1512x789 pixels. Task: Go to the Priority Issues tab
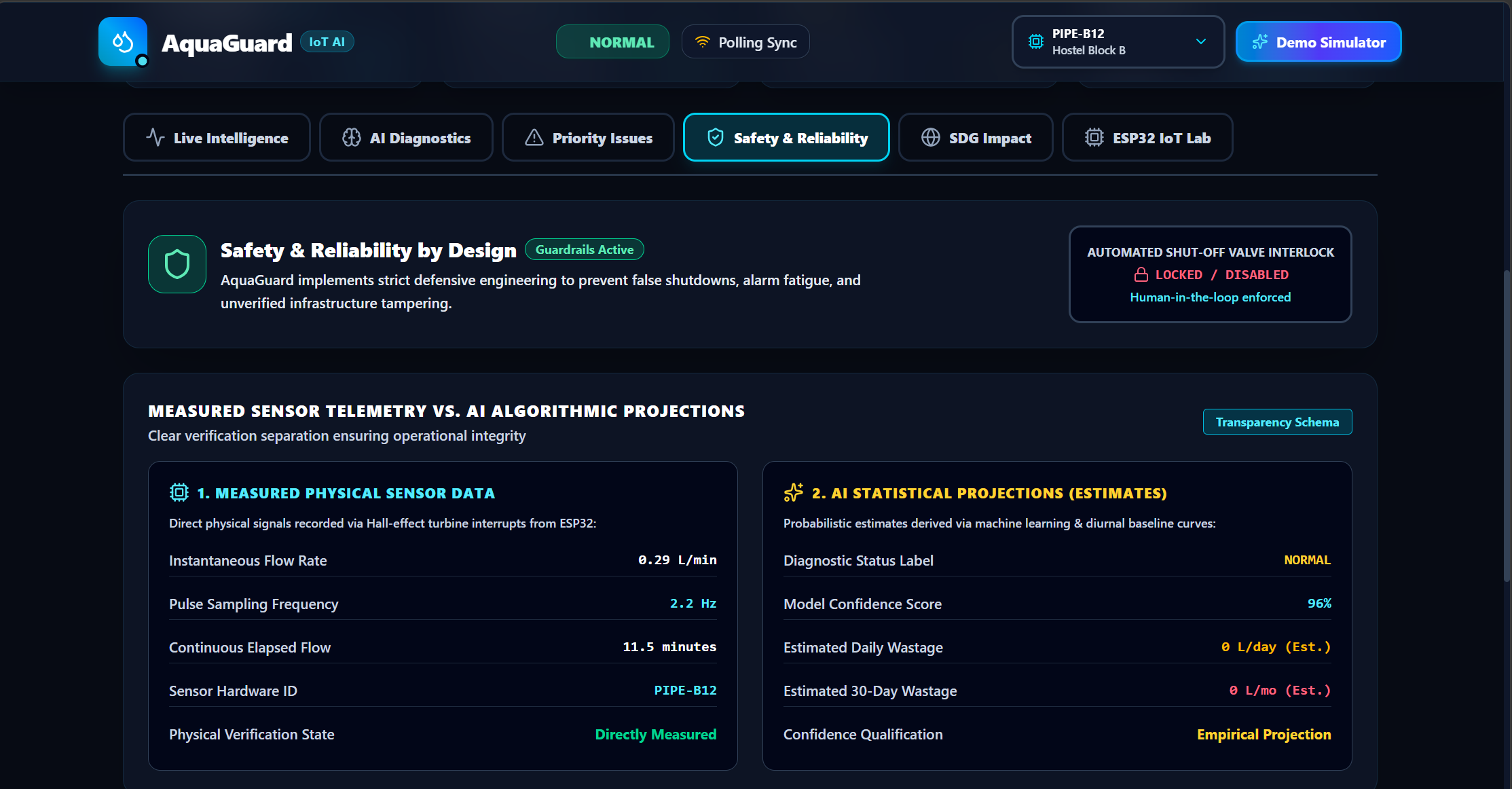coord(588,138)
